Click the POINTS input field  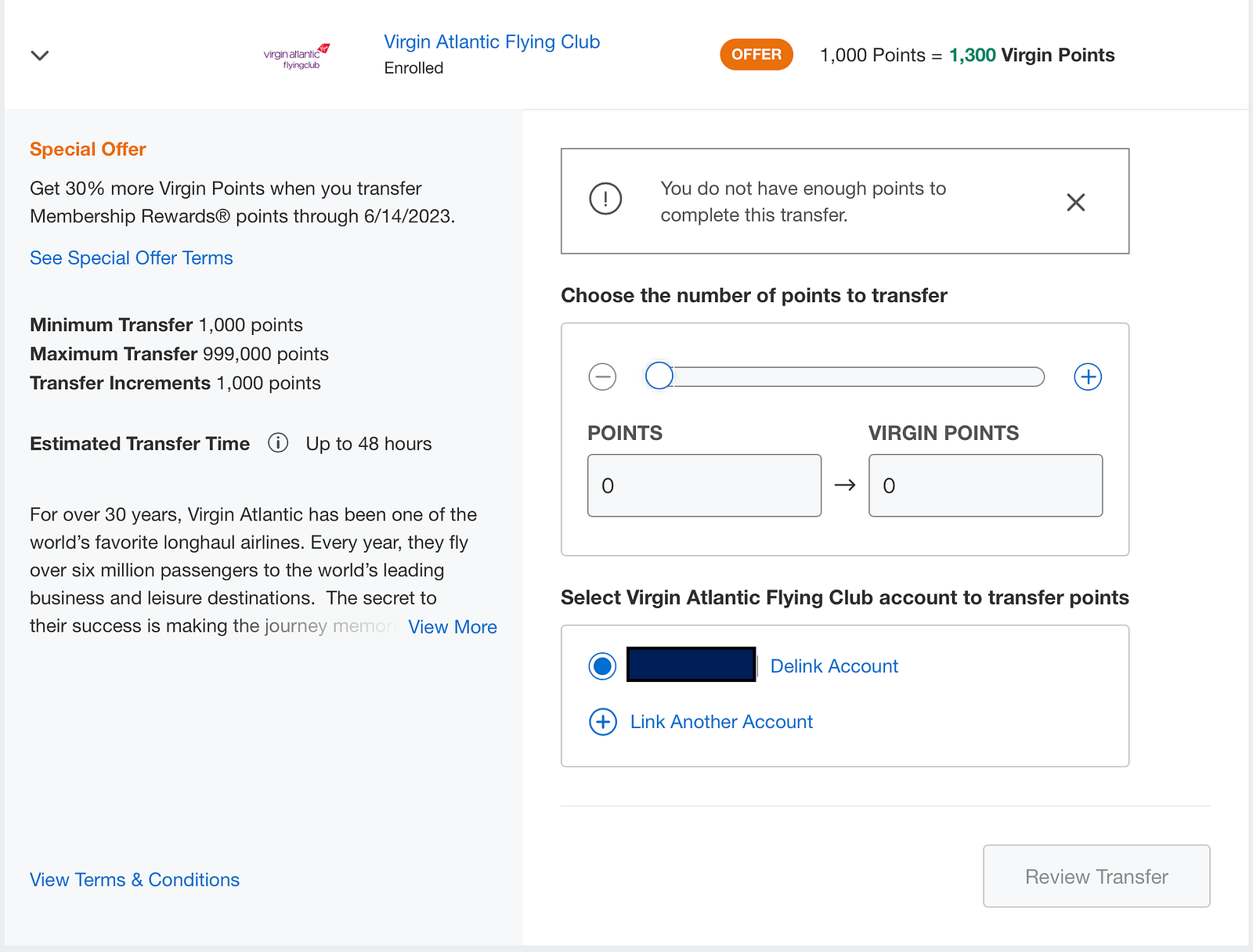(x=704, y=485)
